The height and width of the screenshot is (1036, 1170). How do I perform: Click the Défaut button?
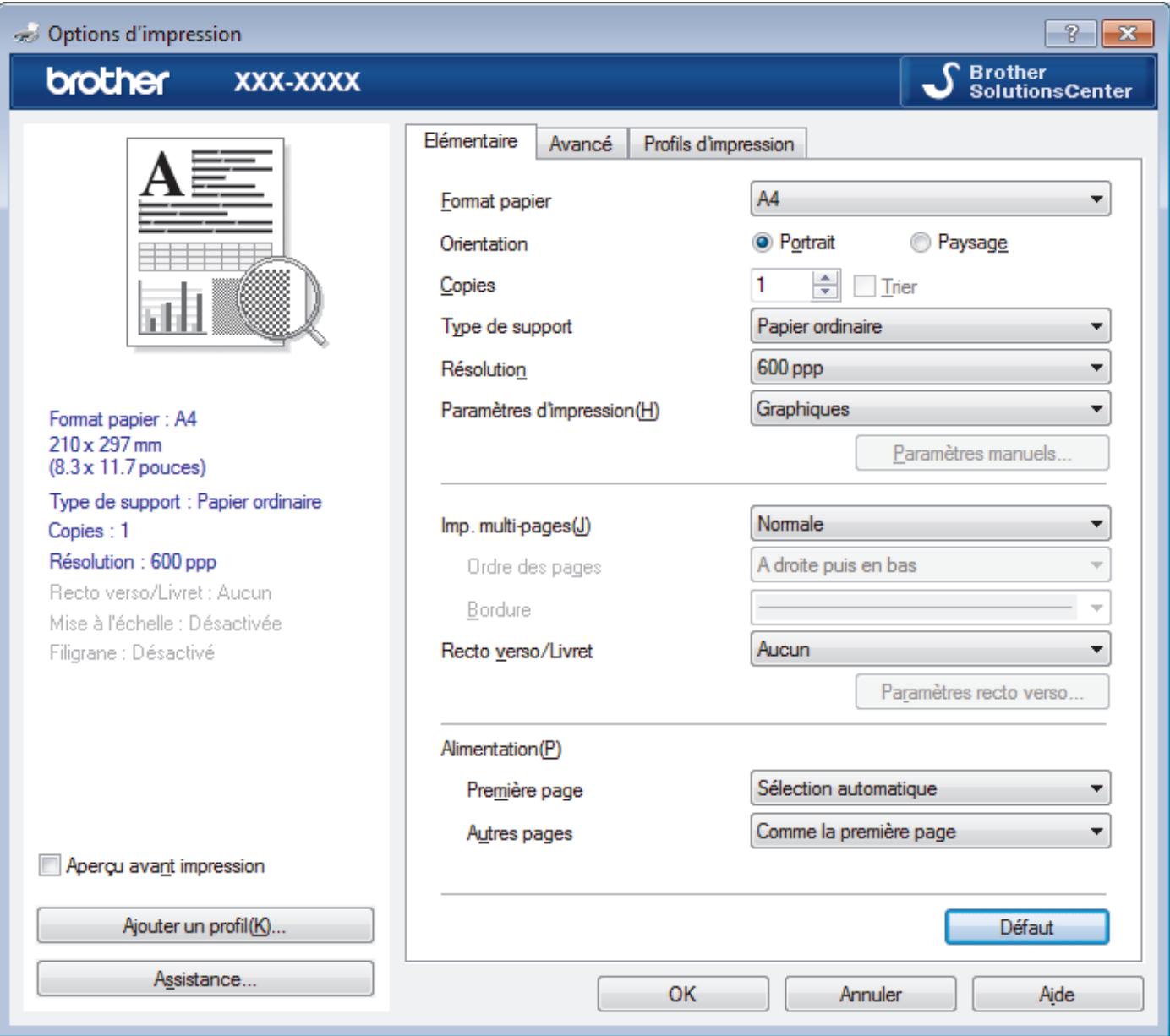click(1026, 927)
